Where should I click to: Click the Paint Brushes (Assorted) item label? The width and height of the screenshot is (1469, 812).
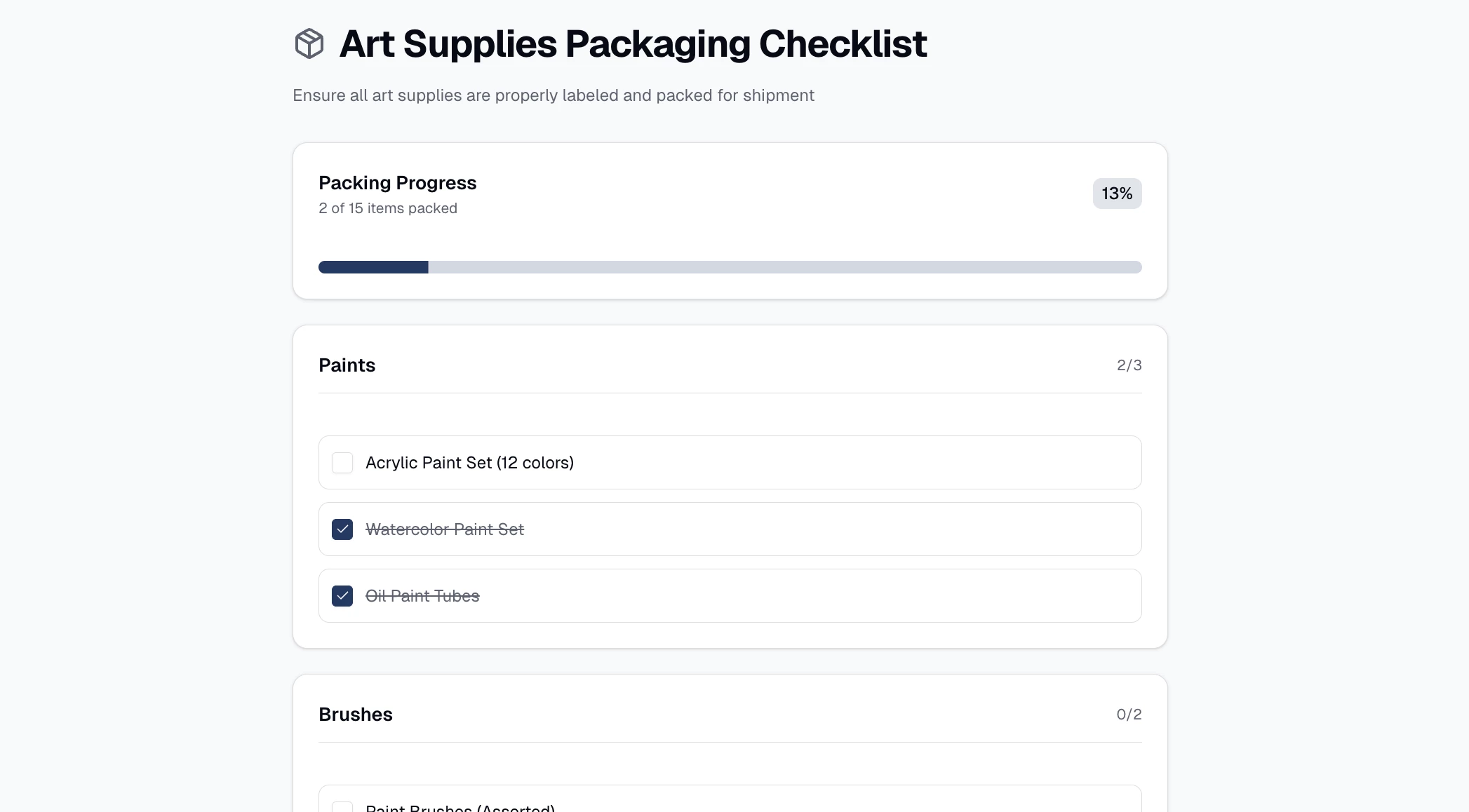[x=460, y=808]
